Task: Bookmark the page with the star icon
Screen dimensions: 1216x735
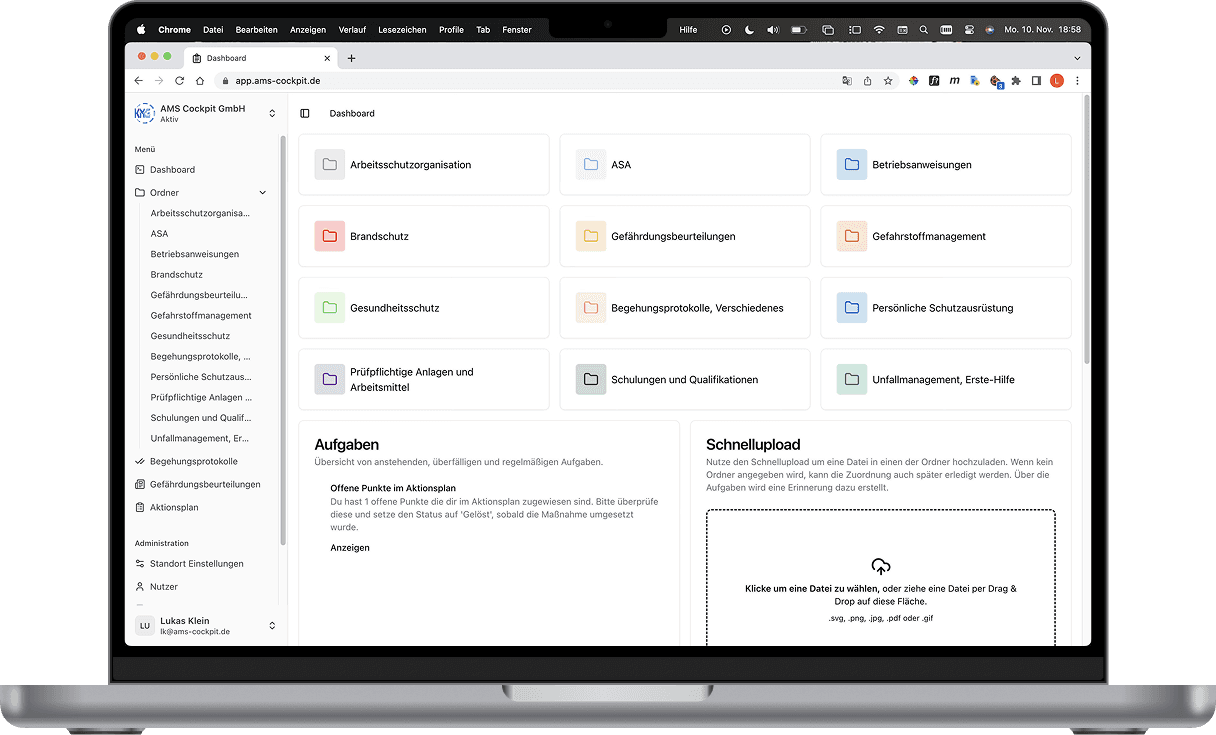Action: pos(889,80)
